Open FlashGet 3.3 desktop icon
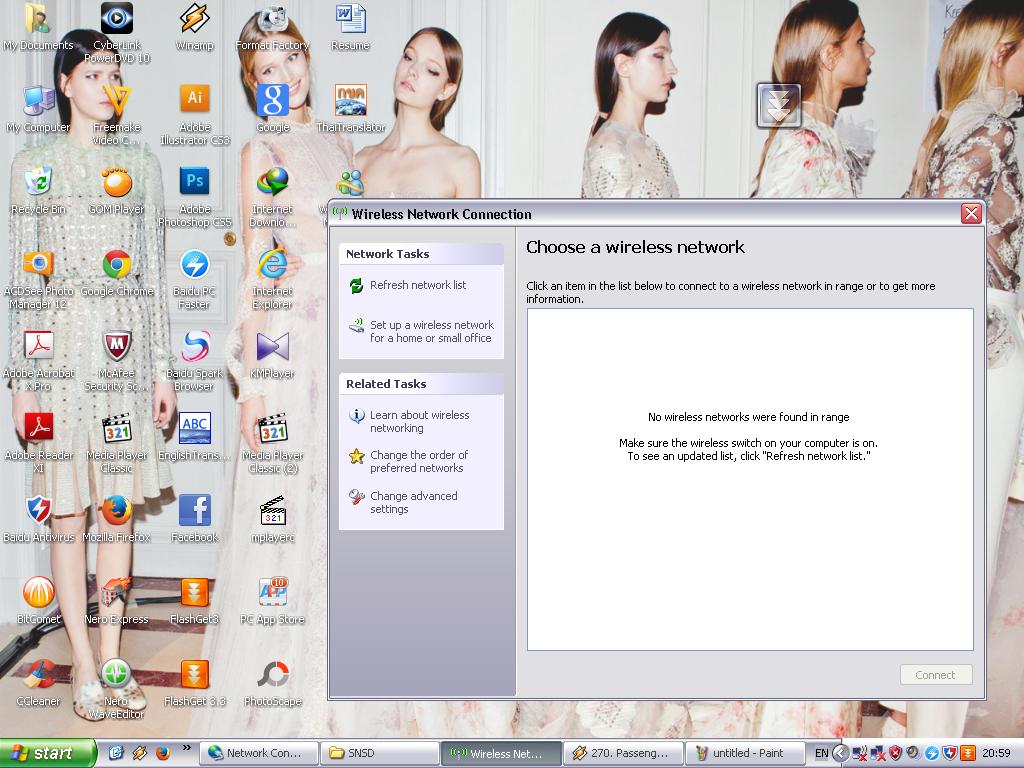1024x768 pixels. pos(195,683)
